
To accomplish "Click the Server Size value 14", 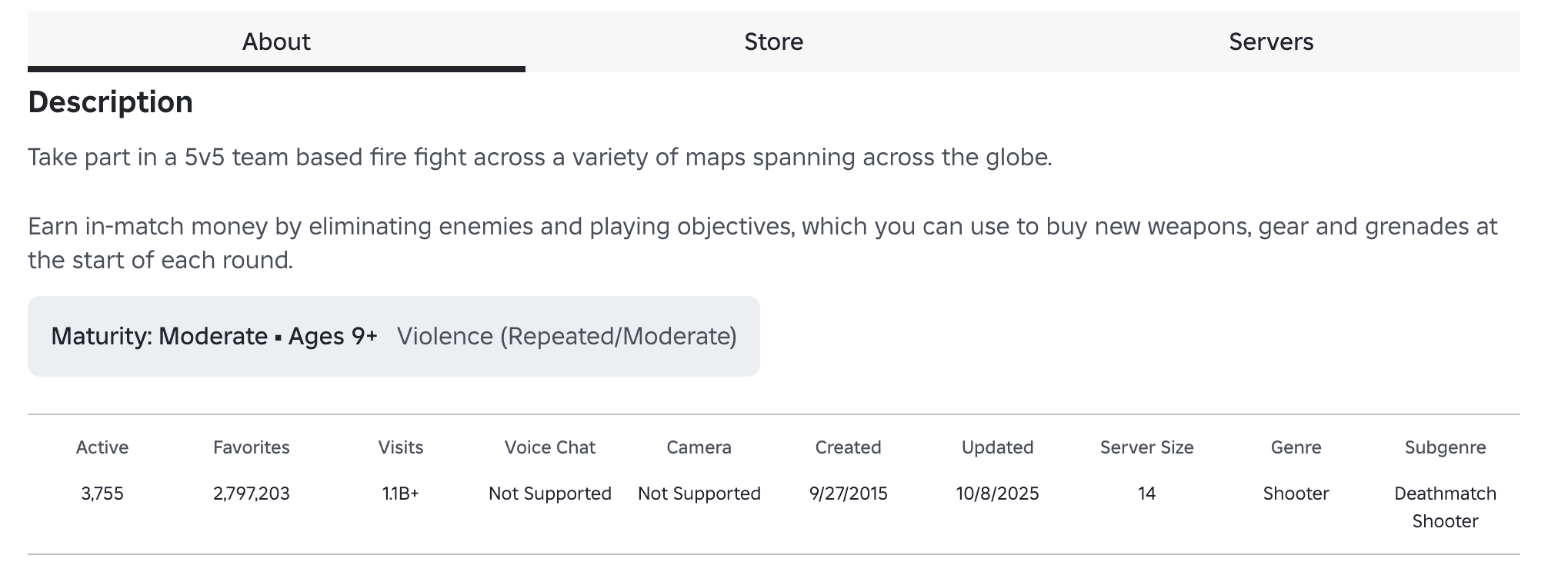I will pyautogui.click(x=1146, y=494).
